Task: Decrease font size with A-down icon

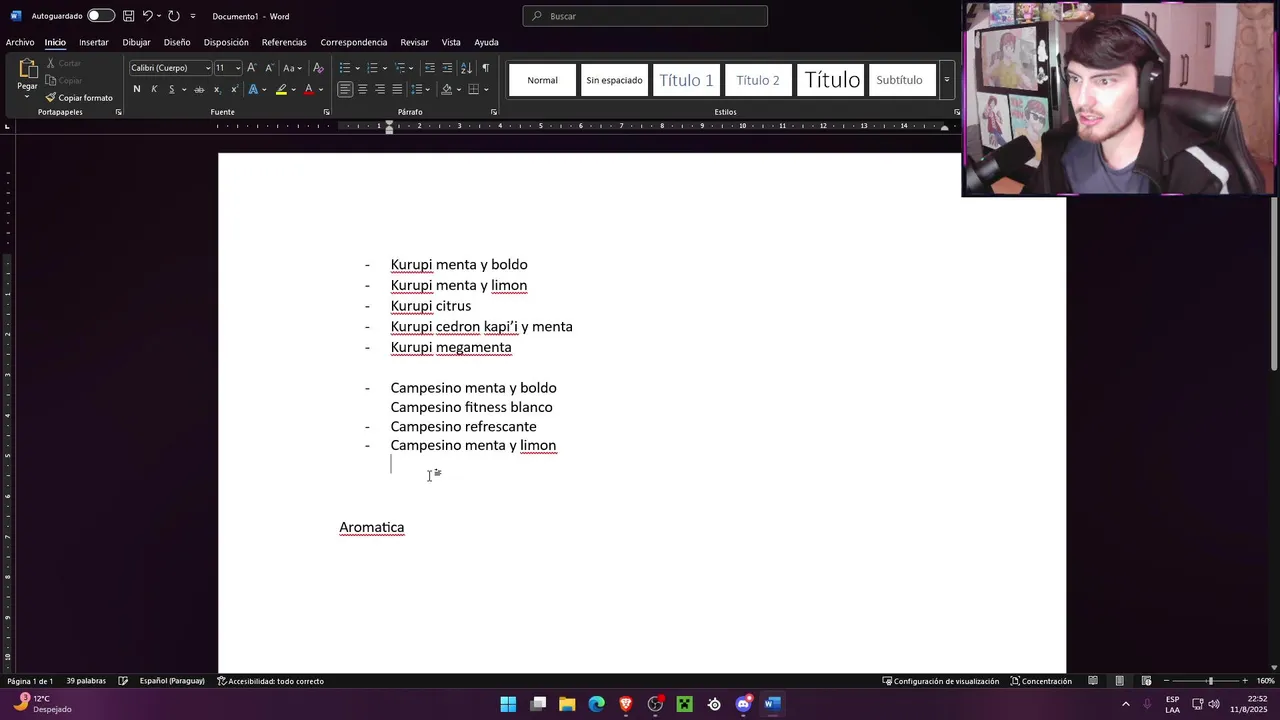Action: [x=269, y=68]
